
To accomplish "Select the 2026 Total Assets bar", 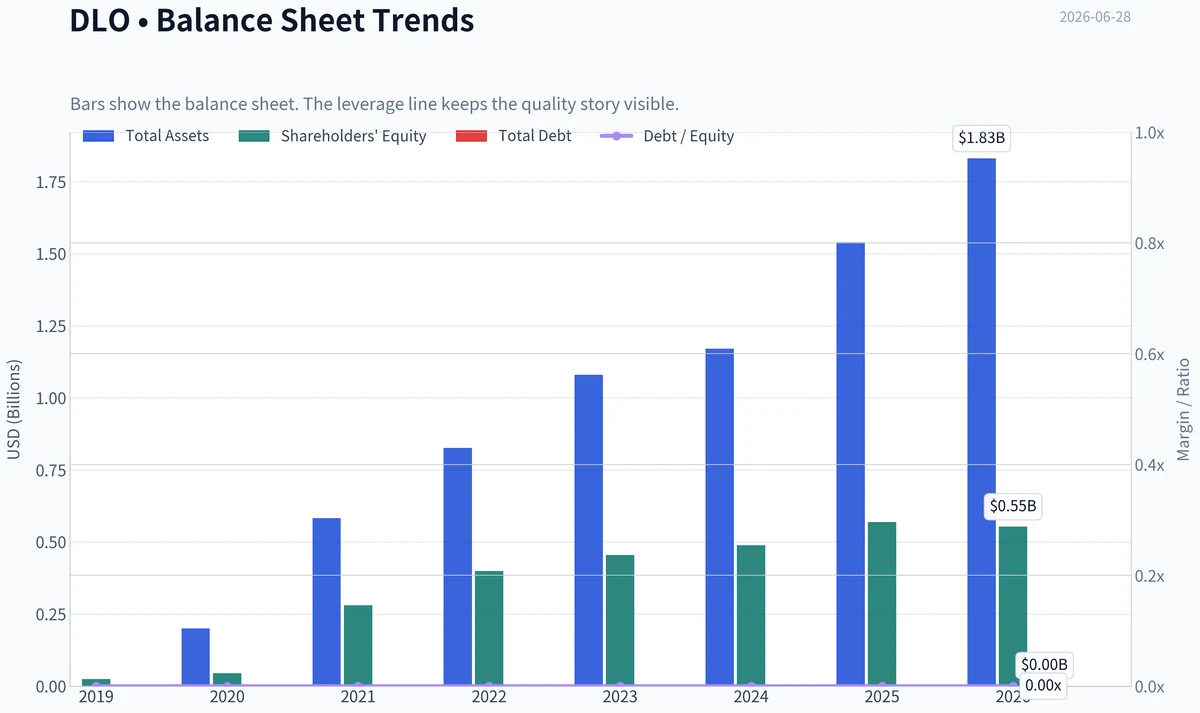I will point(981,422).
